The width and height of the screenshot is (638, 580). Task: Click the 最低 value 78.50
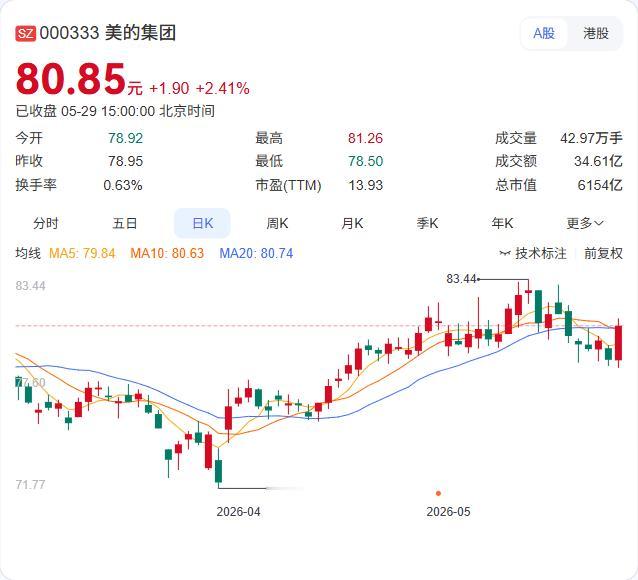pyautogui.click(x=365, y=161)
